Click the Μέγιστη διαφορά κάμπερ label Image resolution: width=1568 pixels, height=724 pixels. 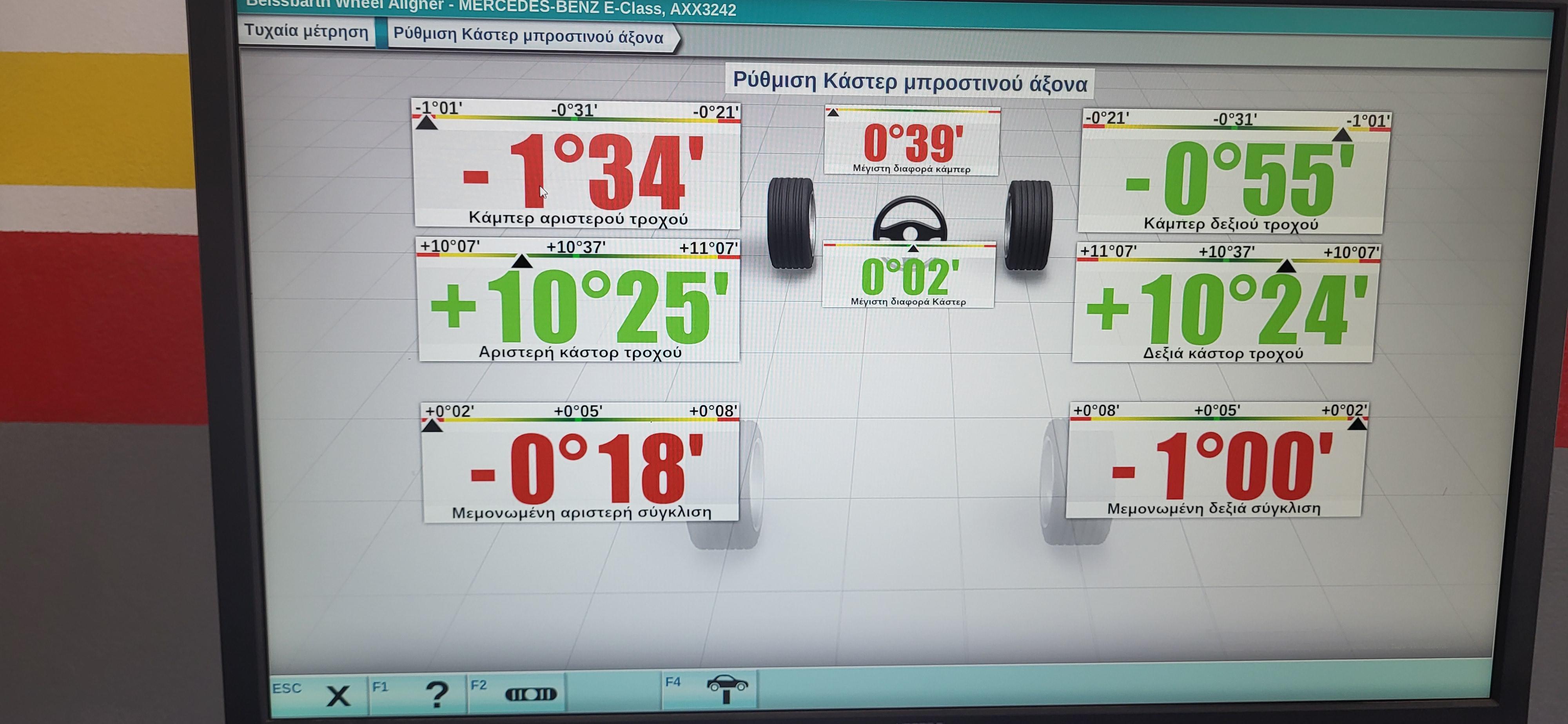[911, 168]
